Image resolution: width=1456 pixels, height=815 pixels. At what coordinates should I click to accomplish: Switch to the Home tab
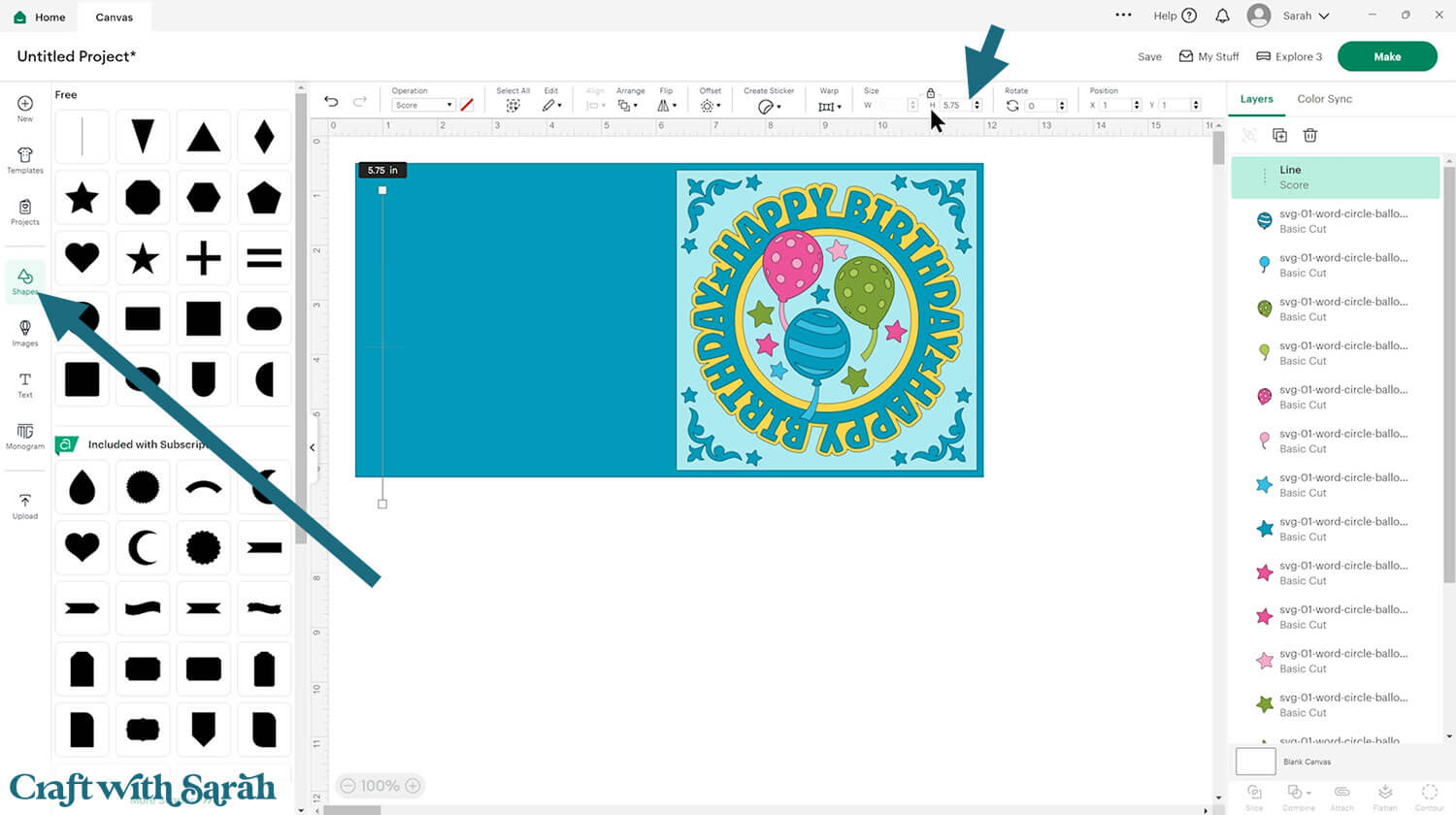(x=40, y=16)
